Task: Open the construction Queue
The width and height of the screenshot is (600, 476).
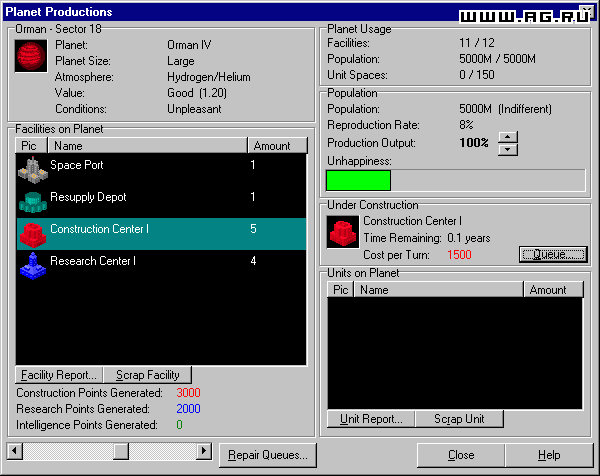Action: click(x=553, y=254)
